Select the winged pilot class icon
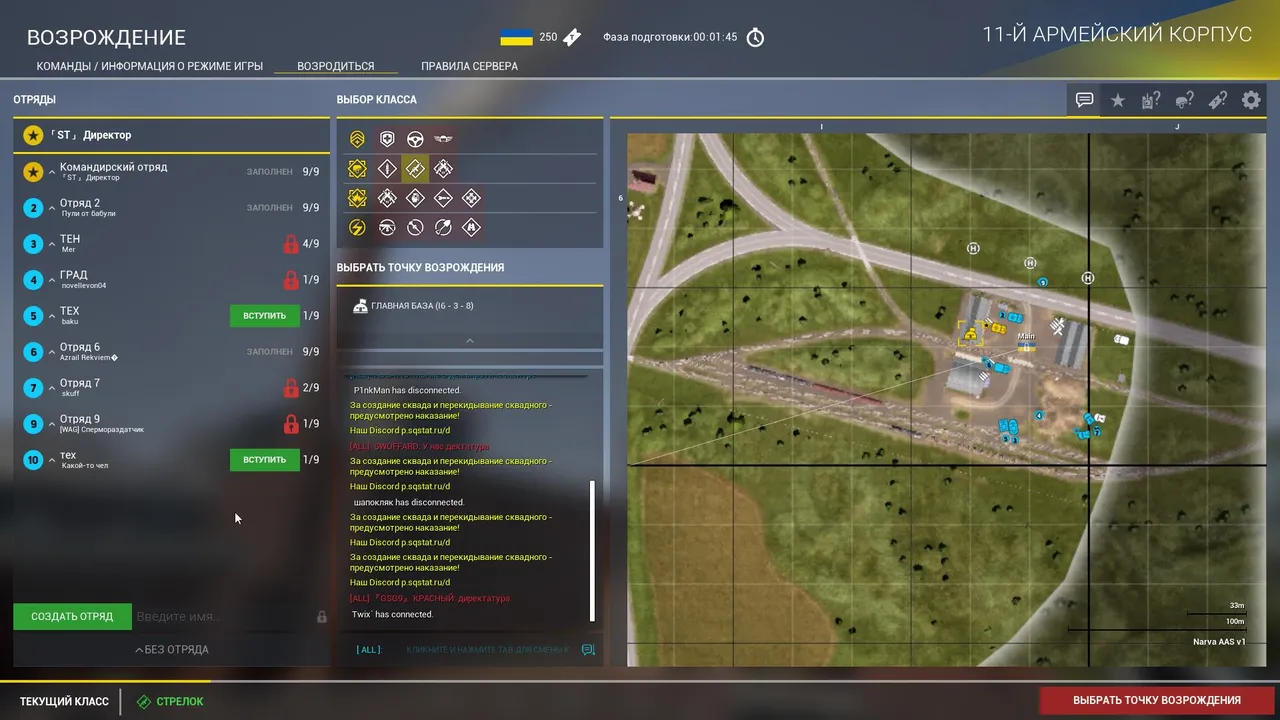The image size is (1280, 720). (443, 139)
